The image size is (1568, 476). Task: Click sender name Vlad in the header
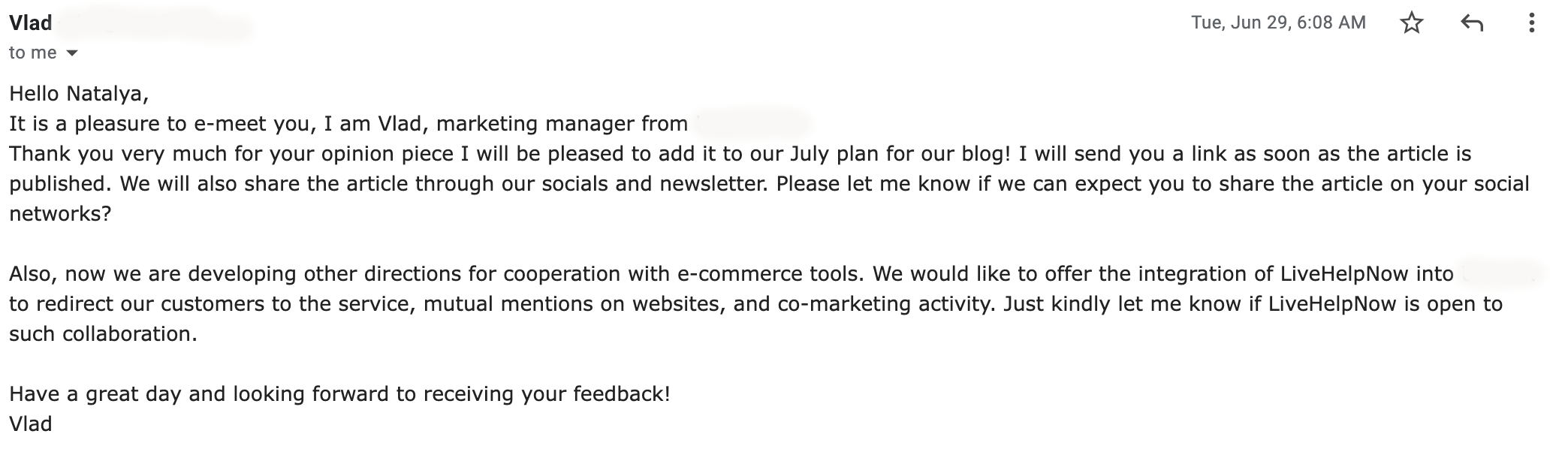pos(31,23)
